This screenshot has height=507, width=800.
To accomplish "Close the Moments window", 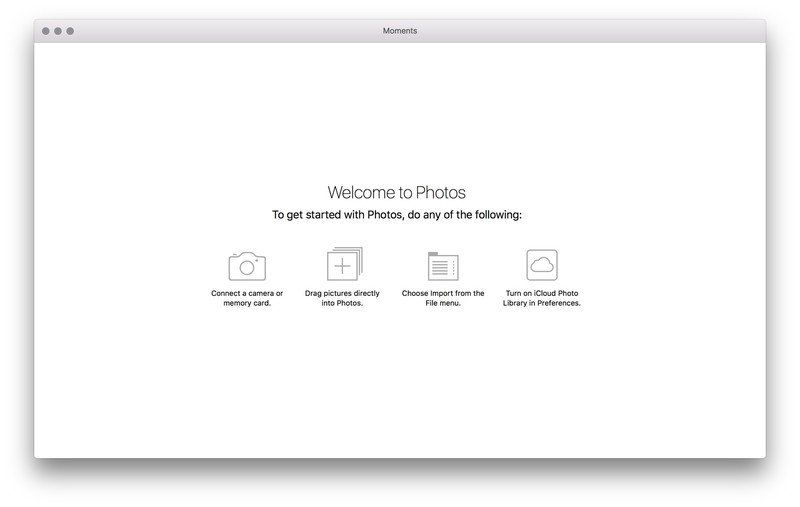I will coord(46,31).
